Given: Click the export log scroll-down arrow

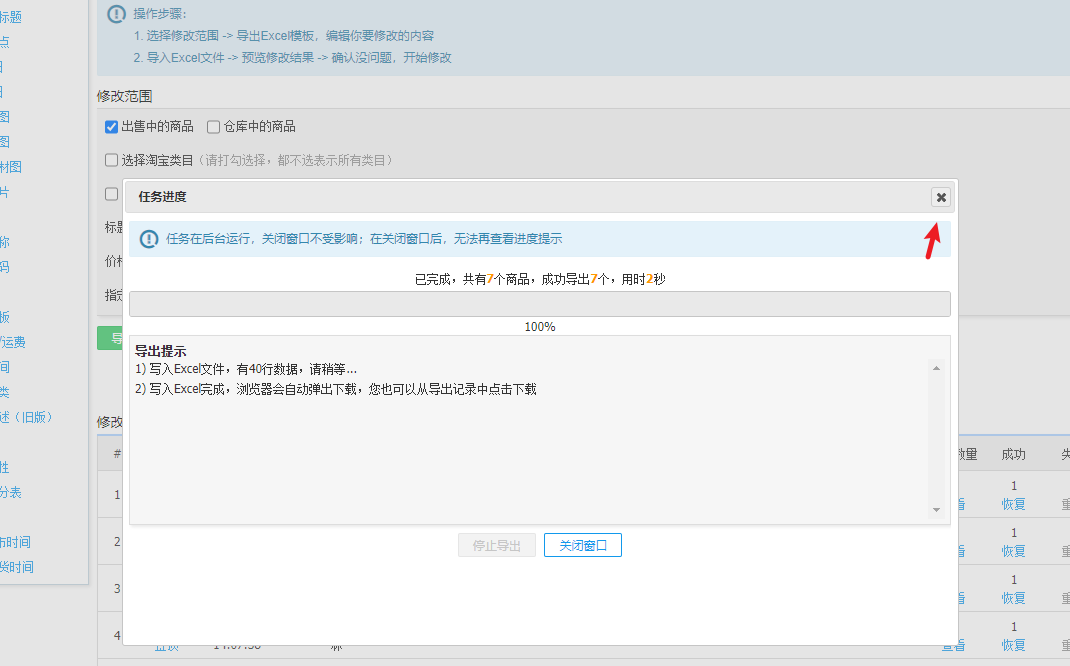Looking at the screenshot, I should point(936,510).
